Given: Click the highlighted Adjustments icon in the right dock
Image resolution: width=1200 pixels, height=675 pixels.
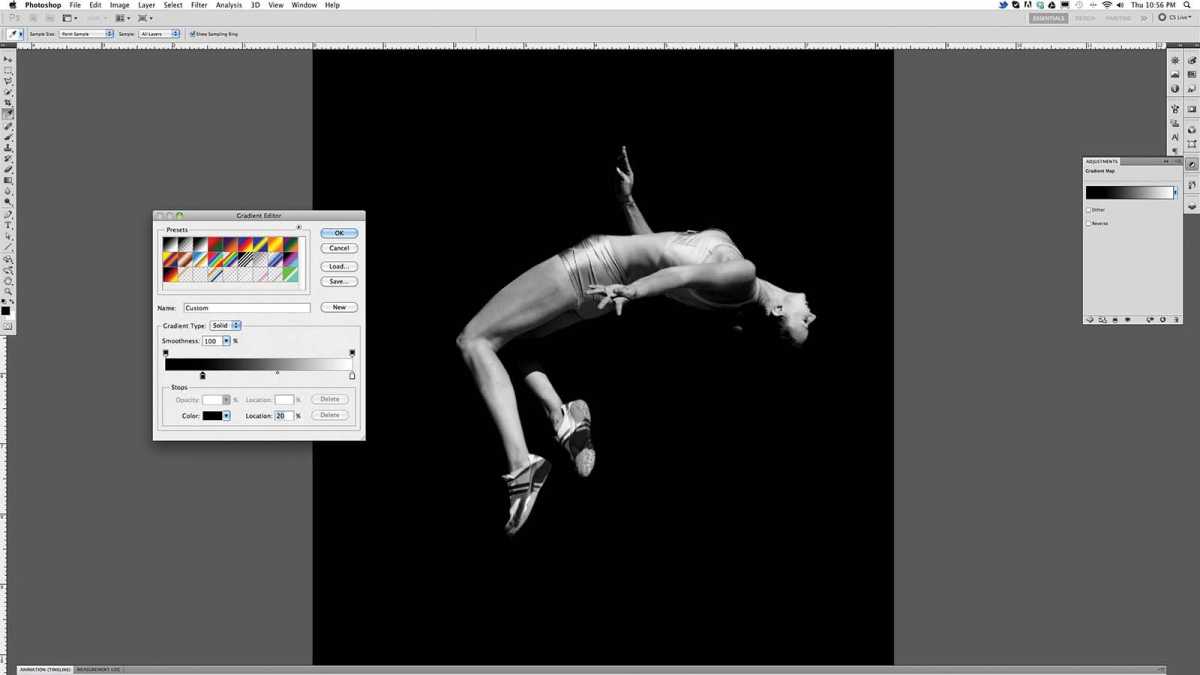Looking at the screenshot, I should click(1191, 165).
